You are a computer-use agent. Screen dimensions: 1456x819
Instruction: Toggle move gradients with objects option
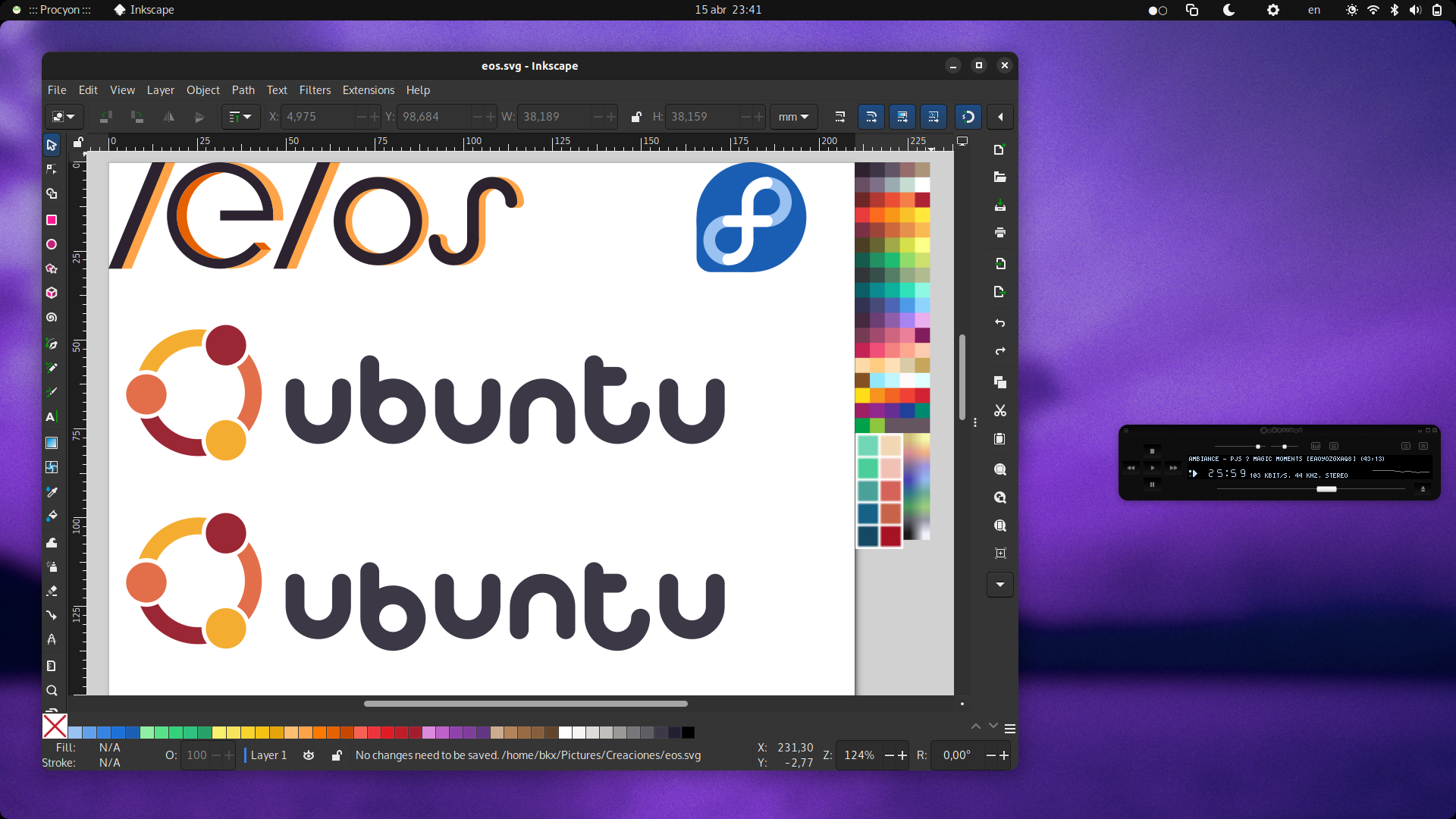pos(902,117)
